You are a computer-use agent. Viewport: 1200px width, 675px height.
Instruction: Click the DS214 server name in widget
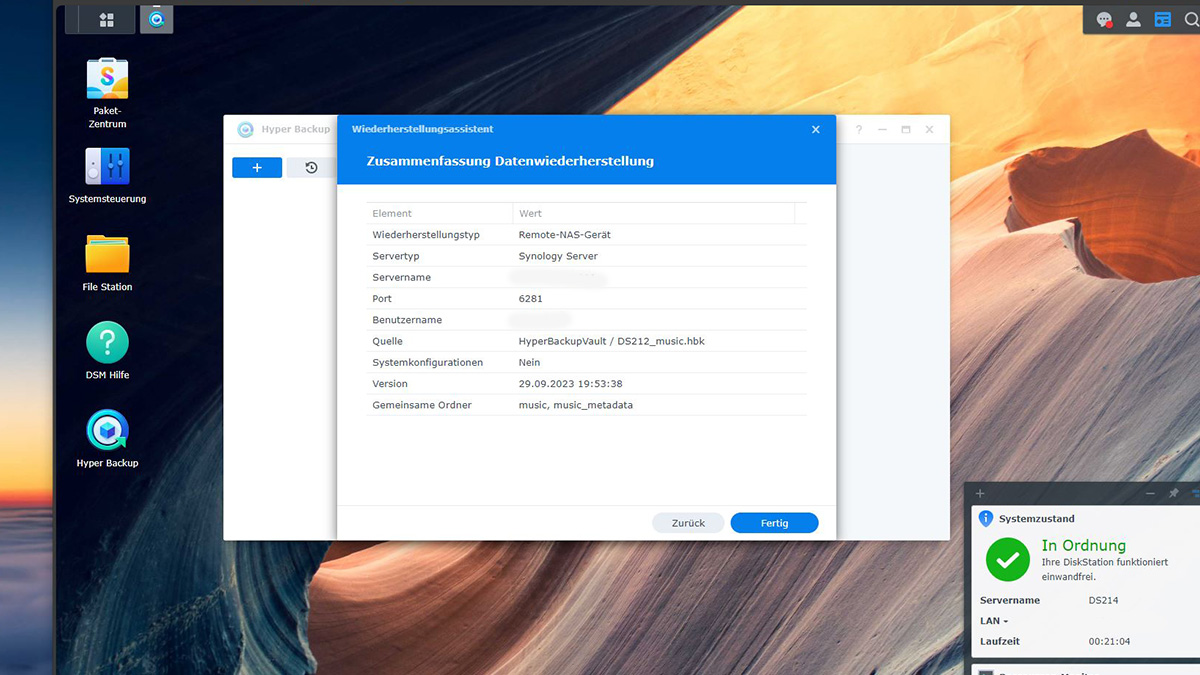[x=1103, y=600]
